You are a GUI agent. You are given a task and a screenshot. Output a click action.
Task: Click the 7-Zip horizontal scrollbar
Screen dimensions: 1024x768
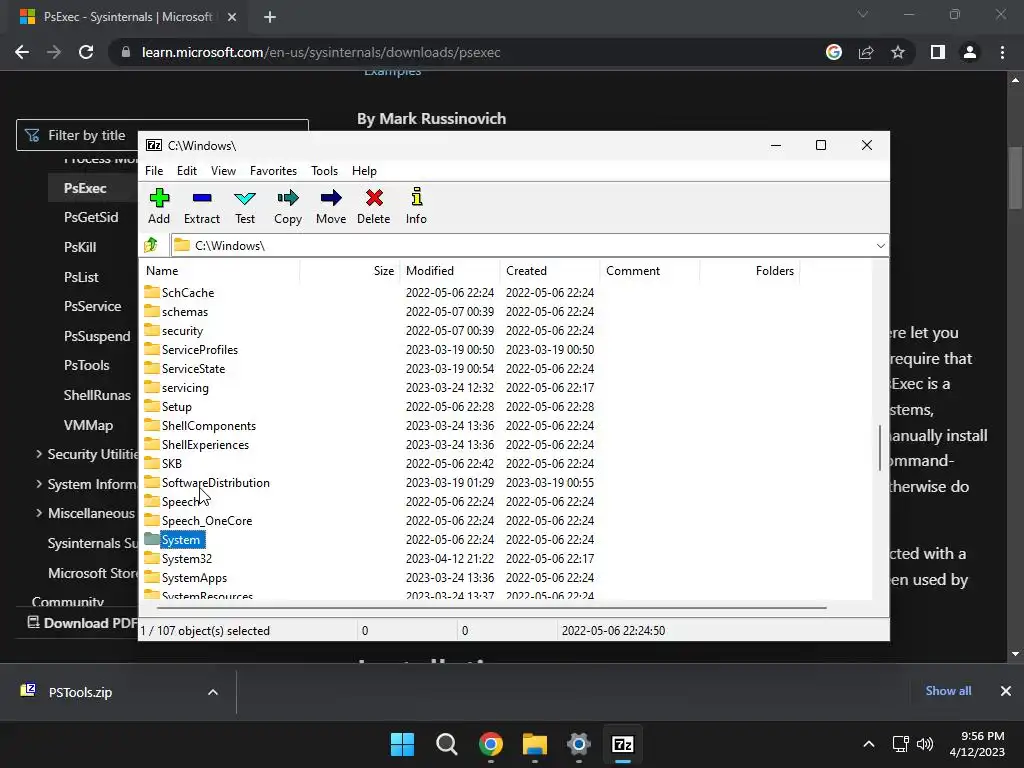pos(491,607)
